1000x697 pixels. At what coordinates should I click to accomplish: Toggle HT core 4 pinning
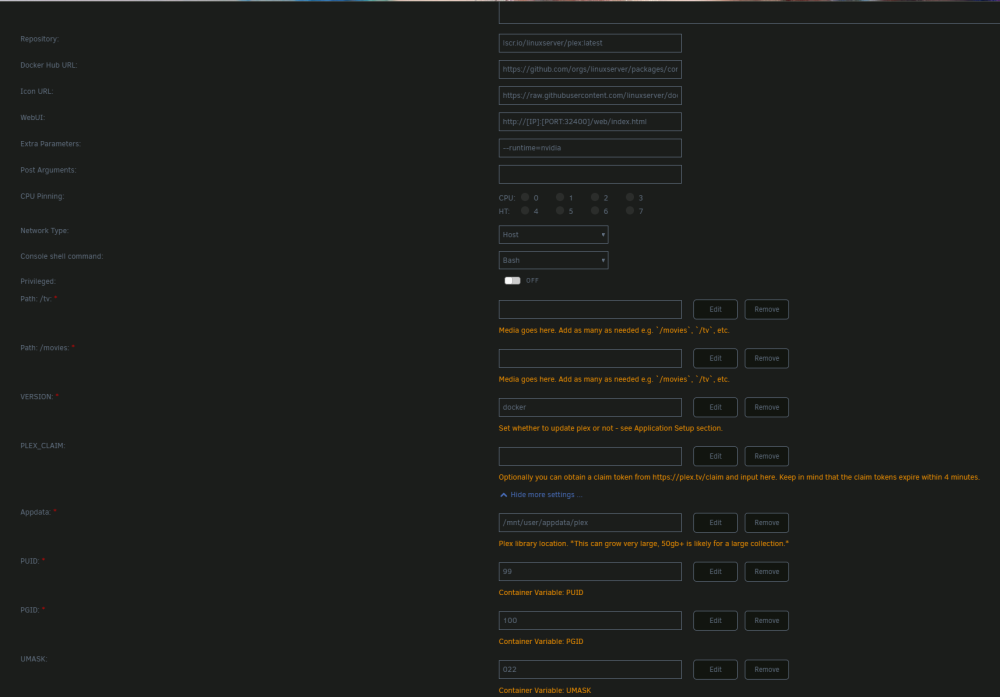pyautogui.click(x=525, y=210)
